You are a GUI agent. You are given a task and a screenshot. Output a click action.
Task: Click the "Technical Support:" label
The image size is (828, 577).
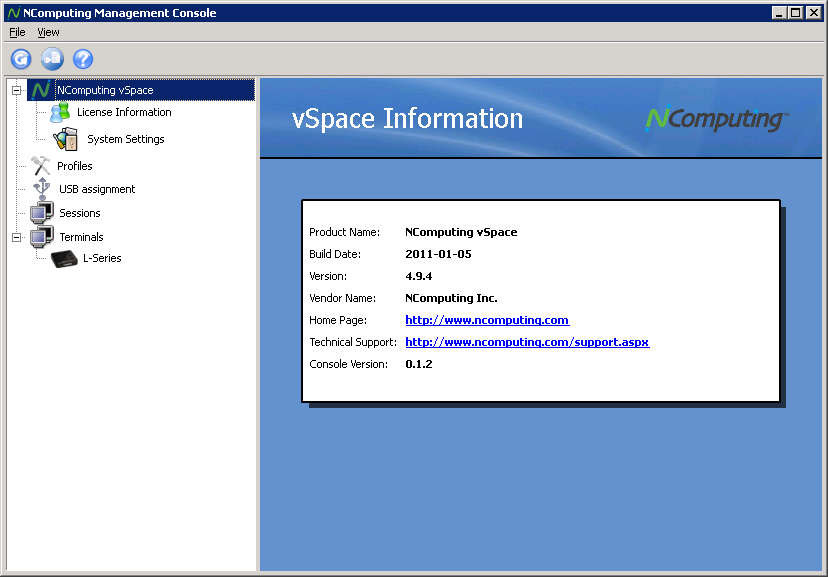353,342
